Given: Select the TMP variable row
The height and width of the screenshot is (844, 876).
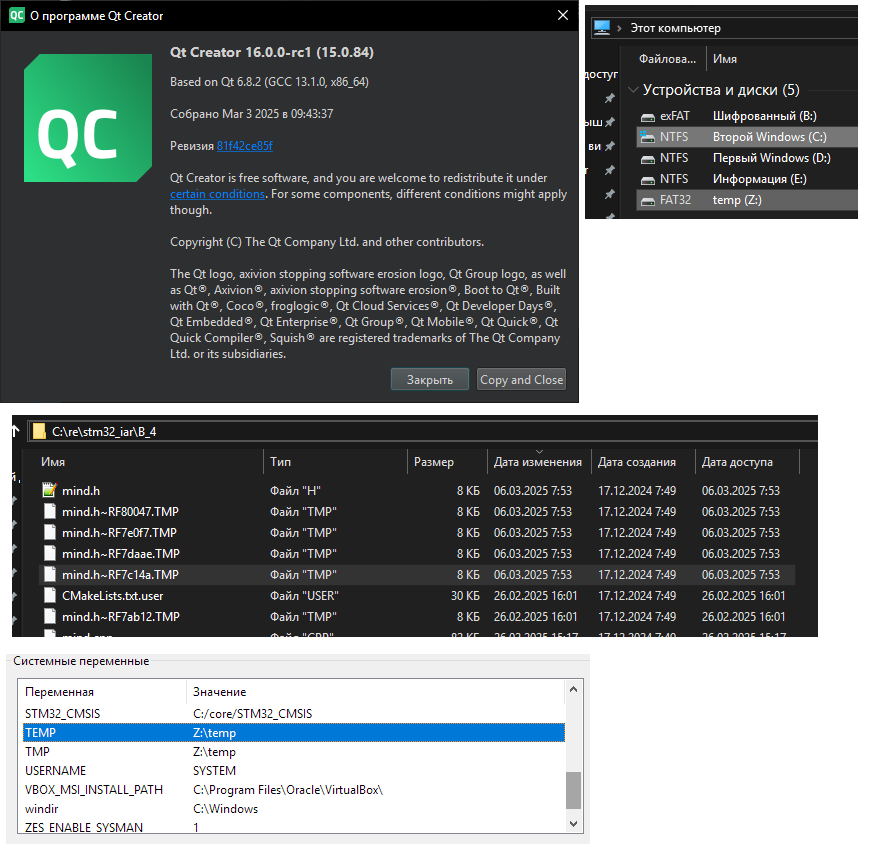Looking at the screenshot, I should pyautogui.click(x=294, y=751).
